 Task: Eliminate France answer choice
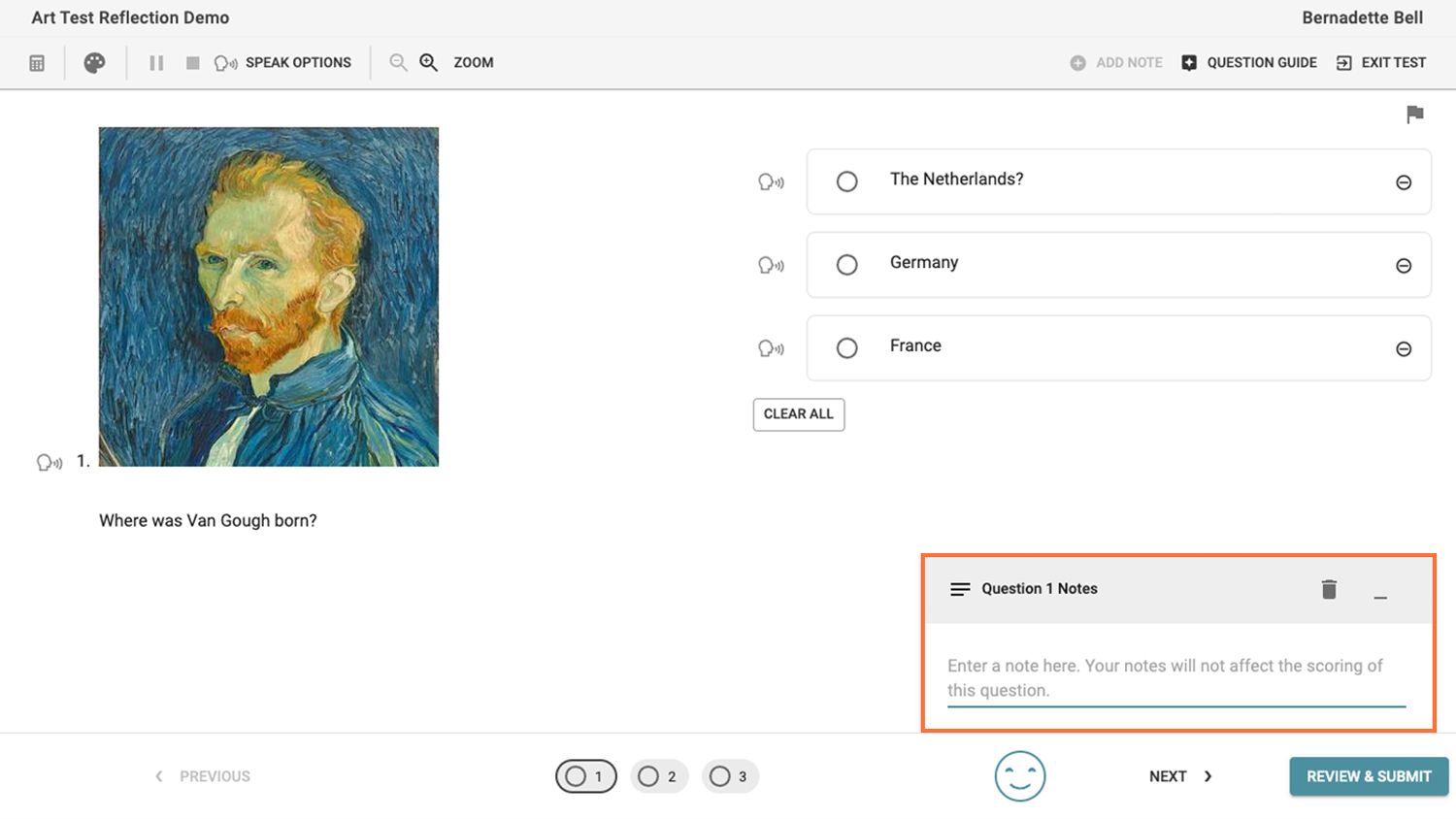(1404, 349)
